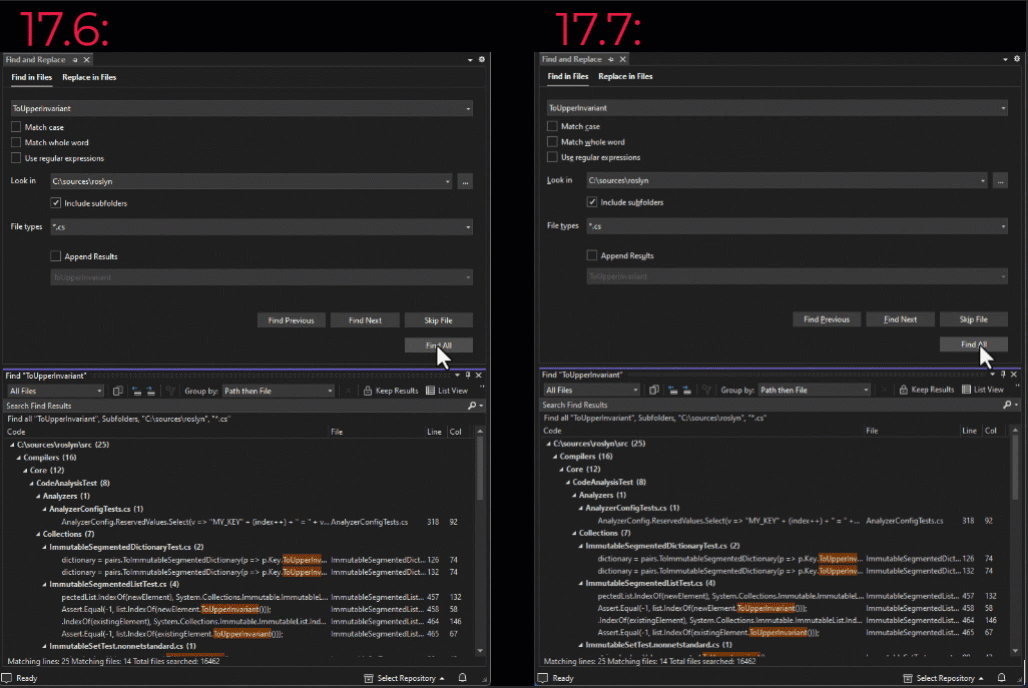The width and height of the screenshot is (1028, 688).
Task: Click the settings gear in right 17.7 Find and Replace header
Action: click(1017, 60)
